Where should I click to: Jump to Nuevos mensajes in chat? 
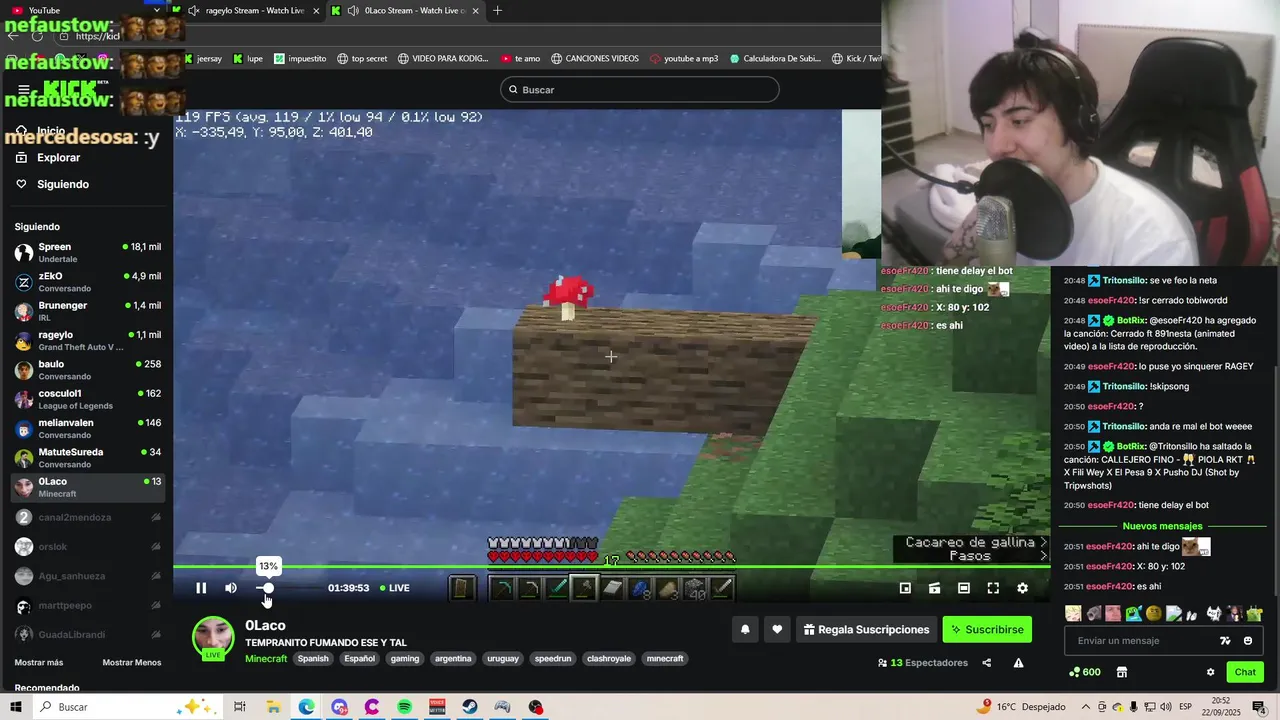coord(1162,526)
